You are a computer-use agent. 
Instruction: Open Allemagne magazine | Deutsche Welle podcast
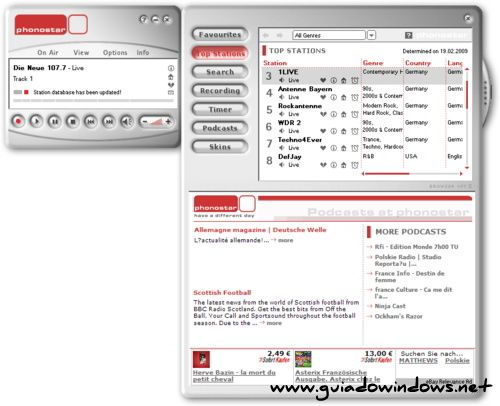pyautogui.click(x=260, y=230)
